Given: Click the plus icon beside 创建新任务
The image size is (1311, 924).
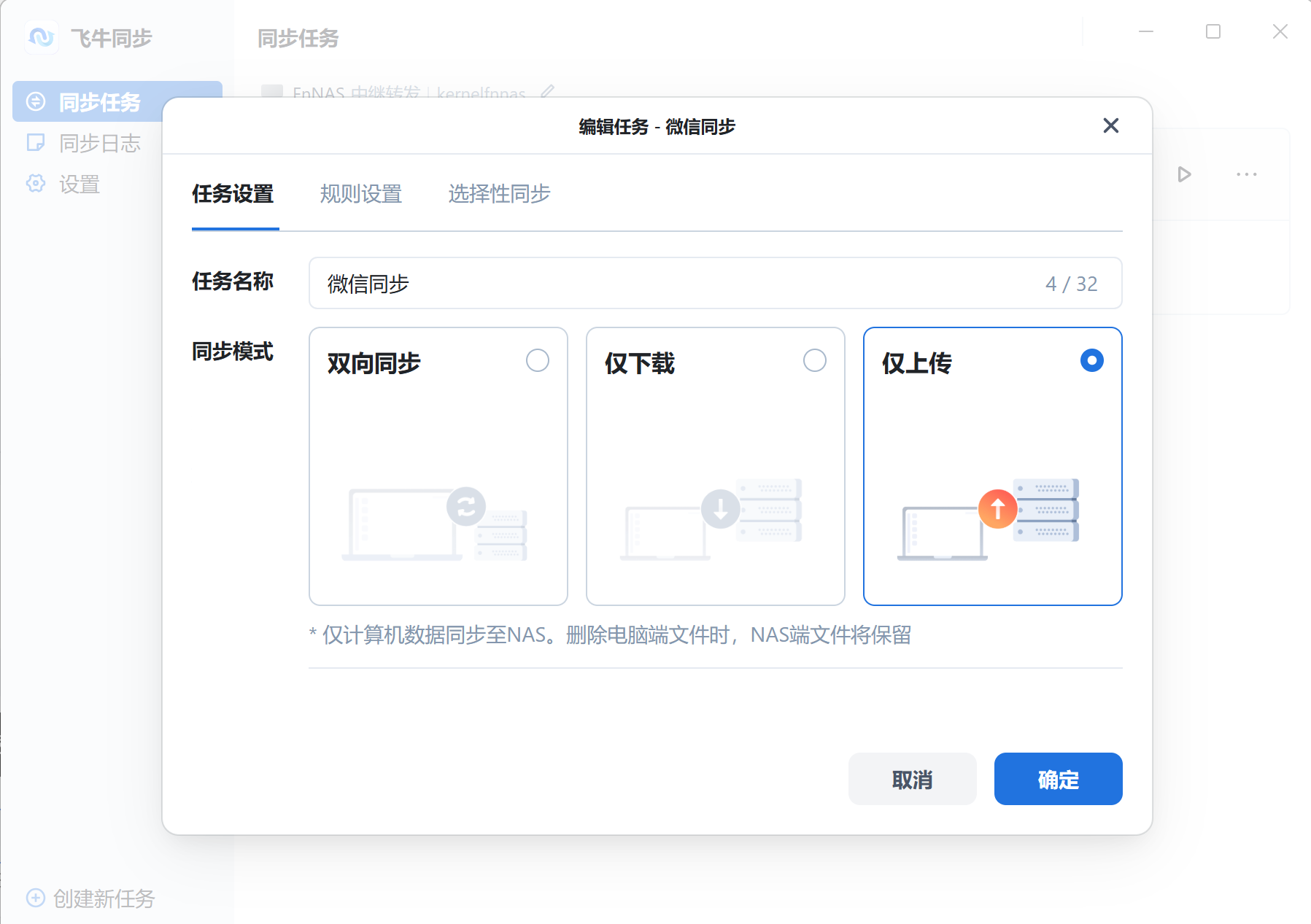Looking at the screenshot, I should click(x=36, y=898).
